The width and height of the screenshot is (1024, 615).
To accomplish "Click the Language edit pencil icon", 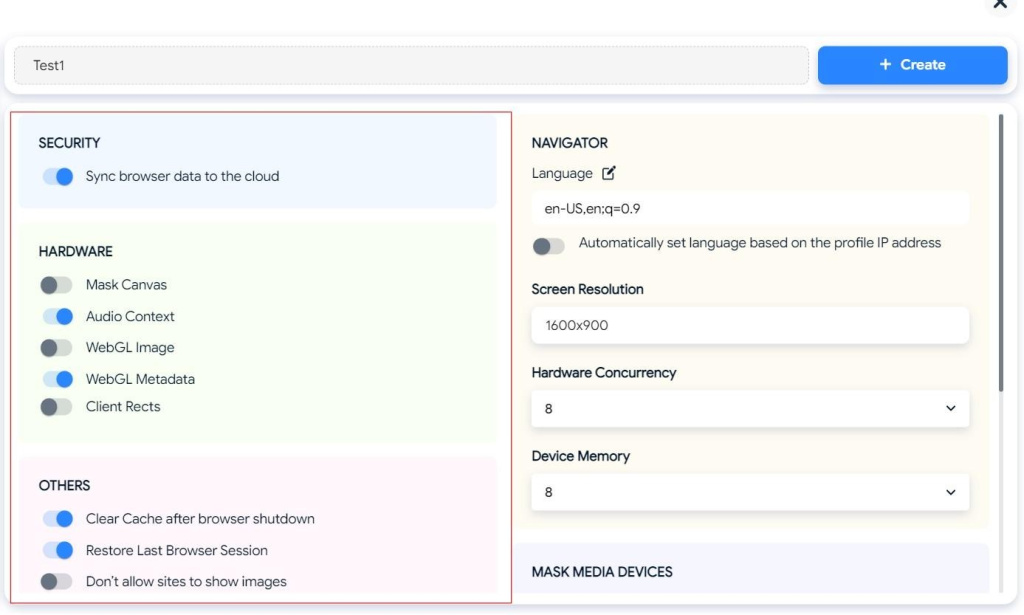I will click(609, 173).
